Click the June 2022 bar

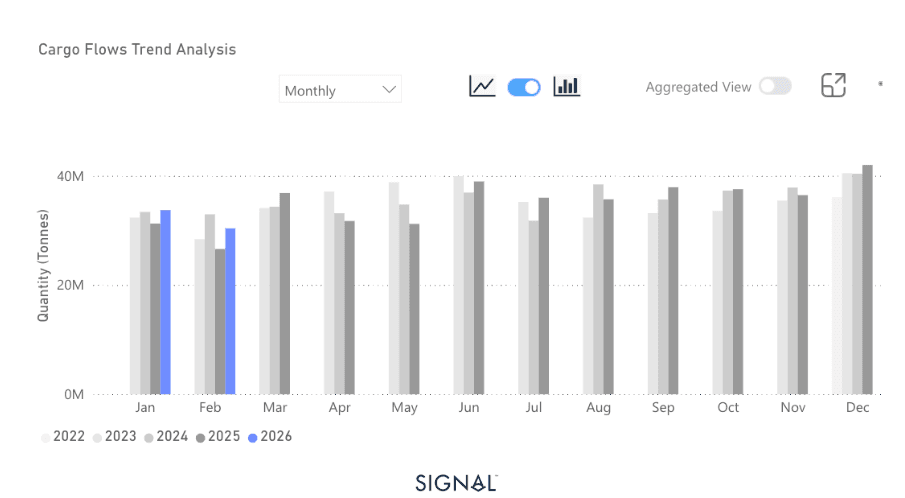coord(458,285)
